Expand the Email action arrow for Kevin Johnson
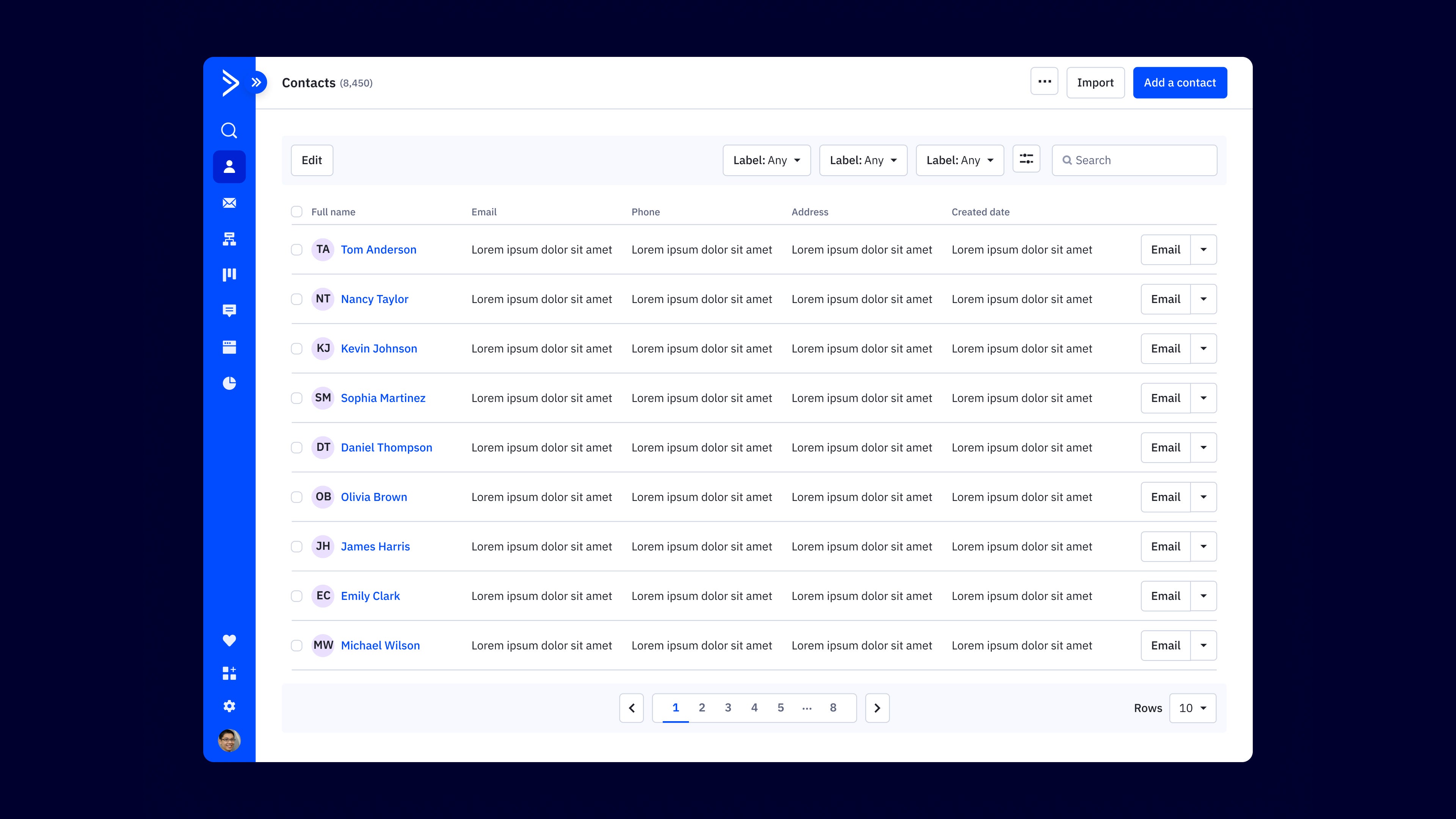The width and height of the screenshot is (1456, 819). click(x=1203, y=349)
